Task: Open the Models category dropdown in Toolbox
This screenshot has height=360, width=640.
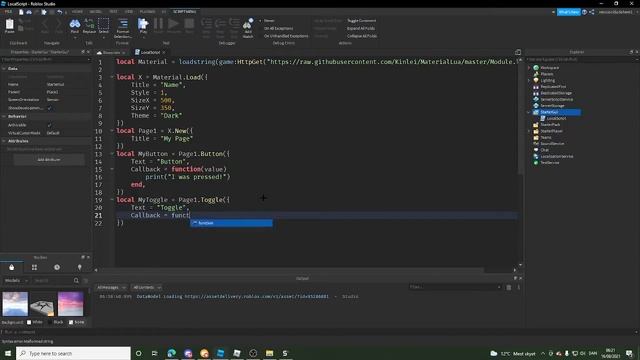Action: (x=16, y=280)
